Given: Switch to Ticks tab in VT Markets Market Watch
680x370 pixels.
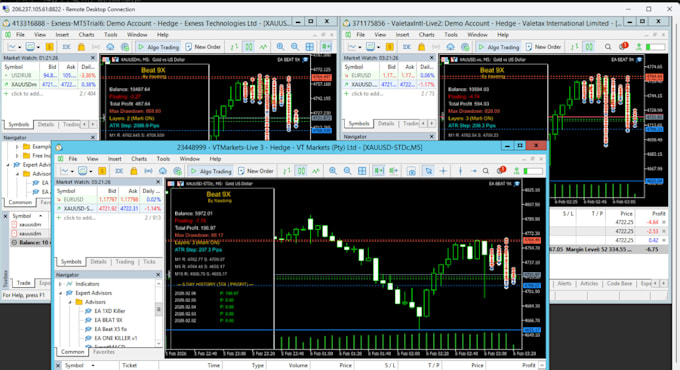Looking at the screenshot, I should [149, 262].
